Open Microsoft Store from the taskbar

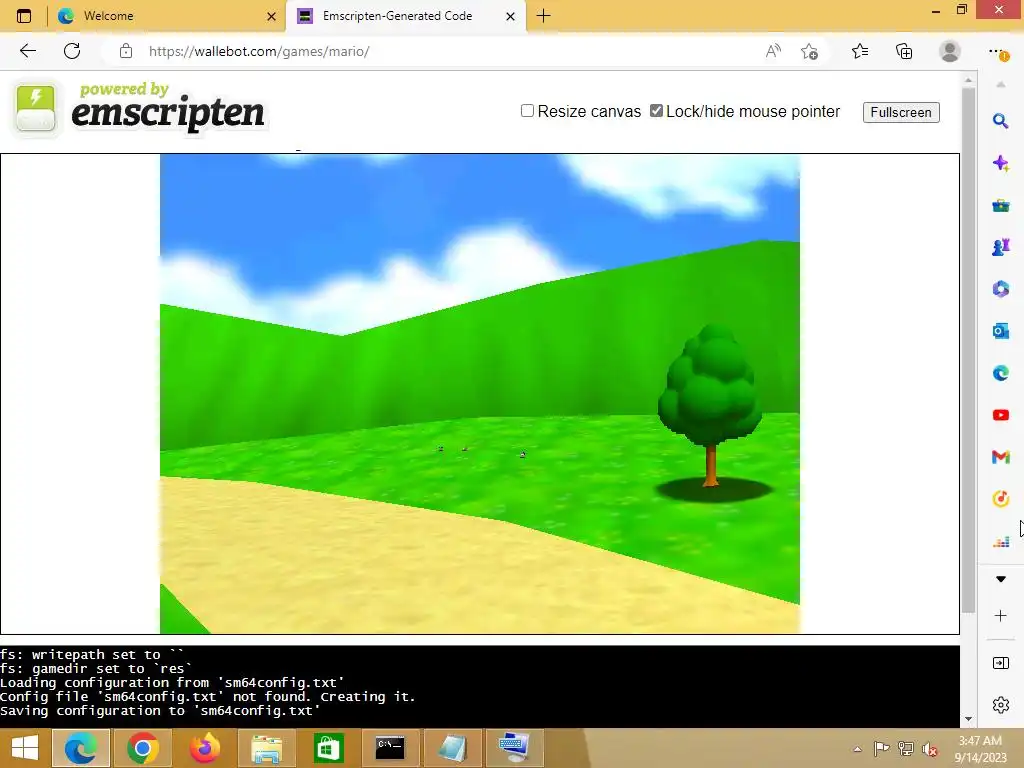pos(328,748)
